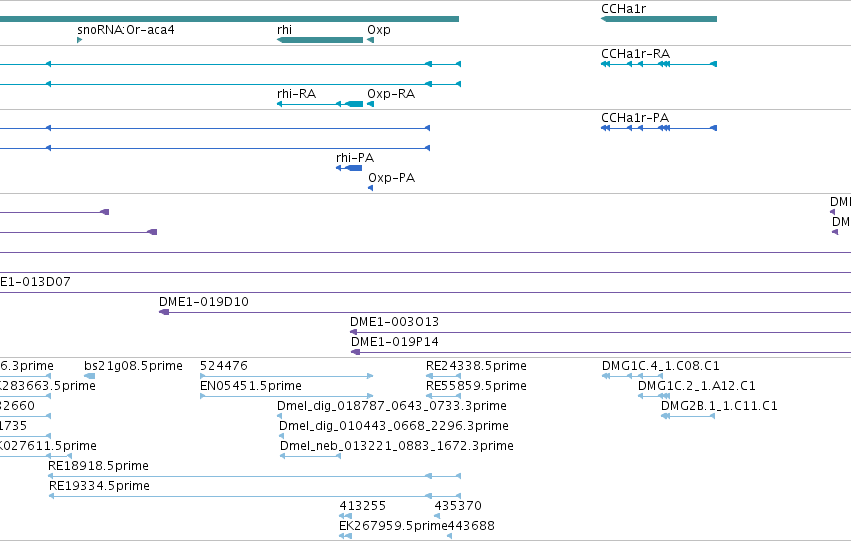Click Dmel_neb_013221_0883_1672.3prime label
The width and height of the screenshot is (851, 541).
(397, 446)
